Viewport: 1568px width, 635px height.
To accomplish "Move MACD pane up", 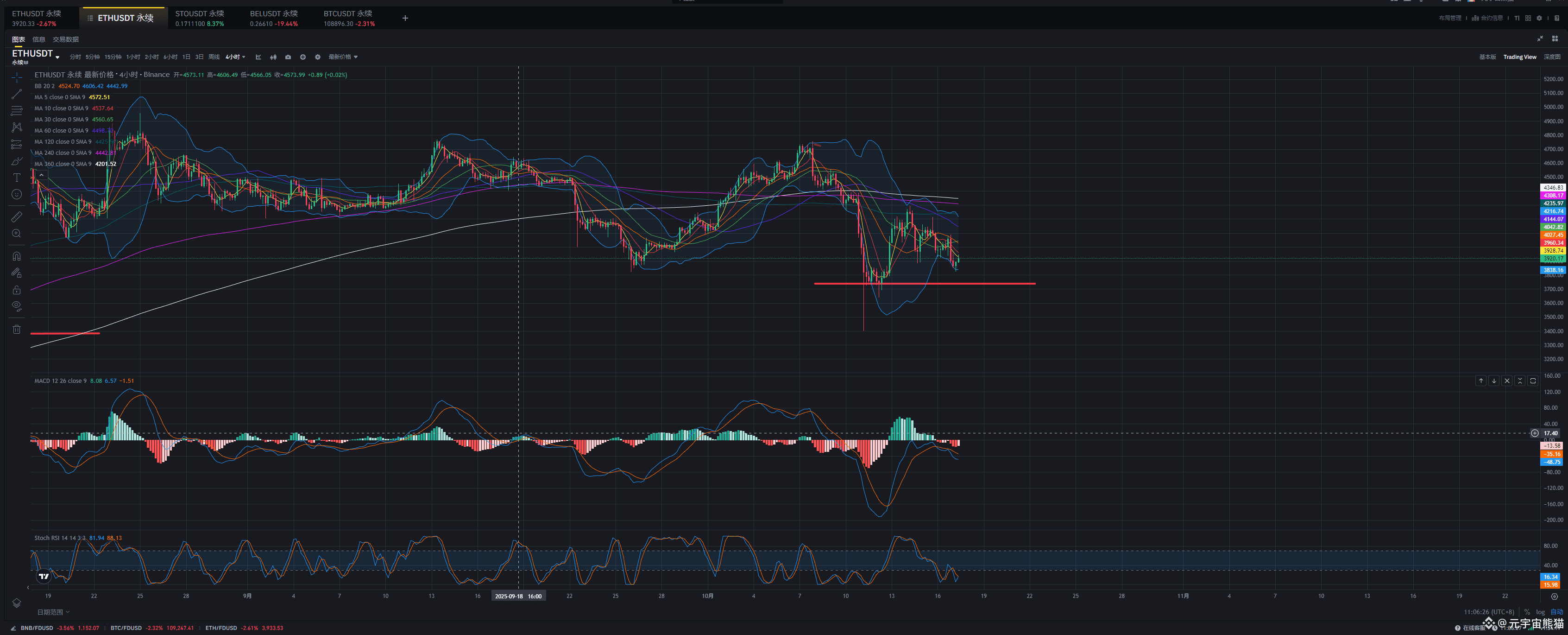I will 1480,381.
